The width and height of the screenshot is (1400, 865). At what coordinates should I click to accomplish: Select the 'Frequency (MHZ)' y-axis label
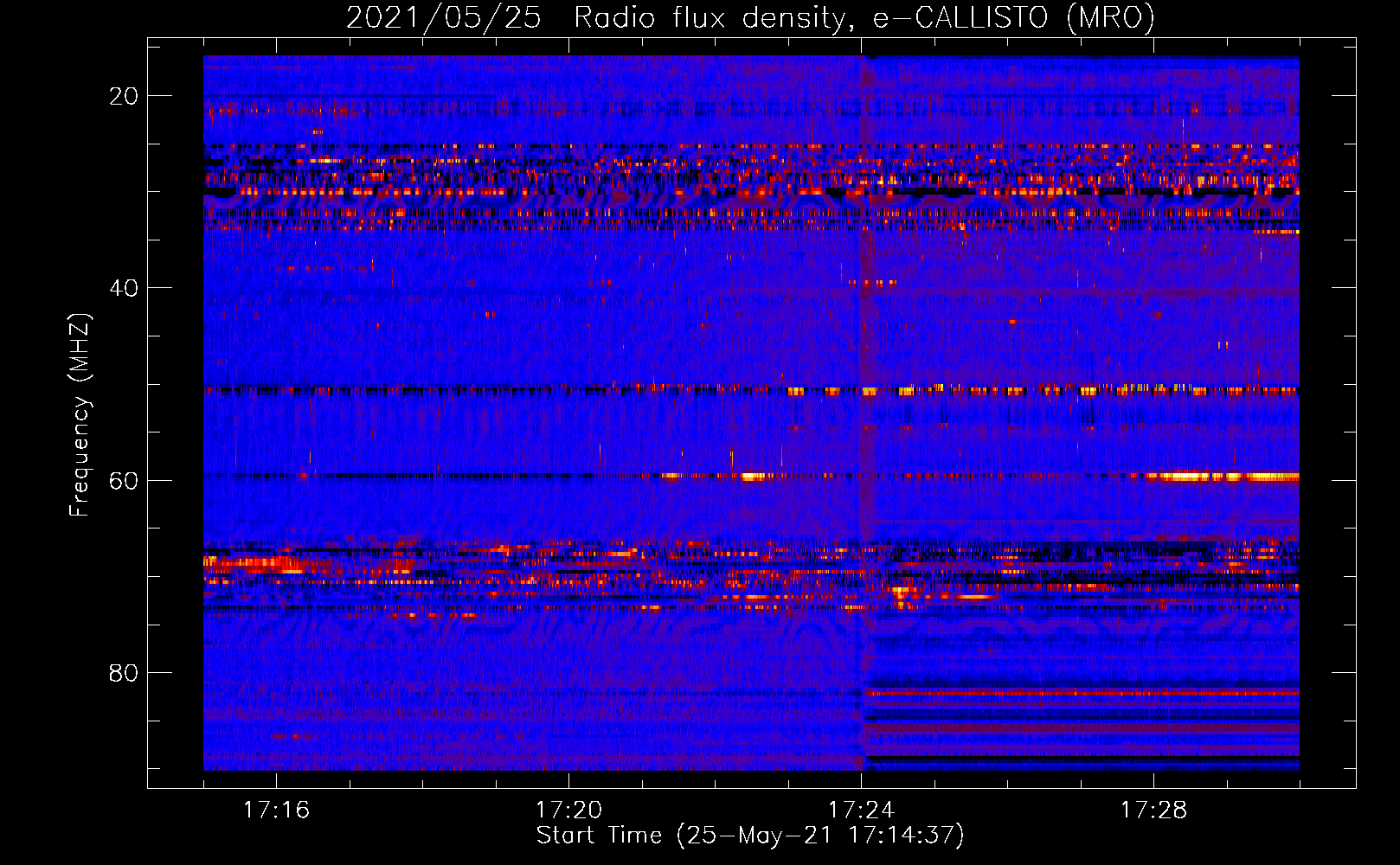coord(80,415)
